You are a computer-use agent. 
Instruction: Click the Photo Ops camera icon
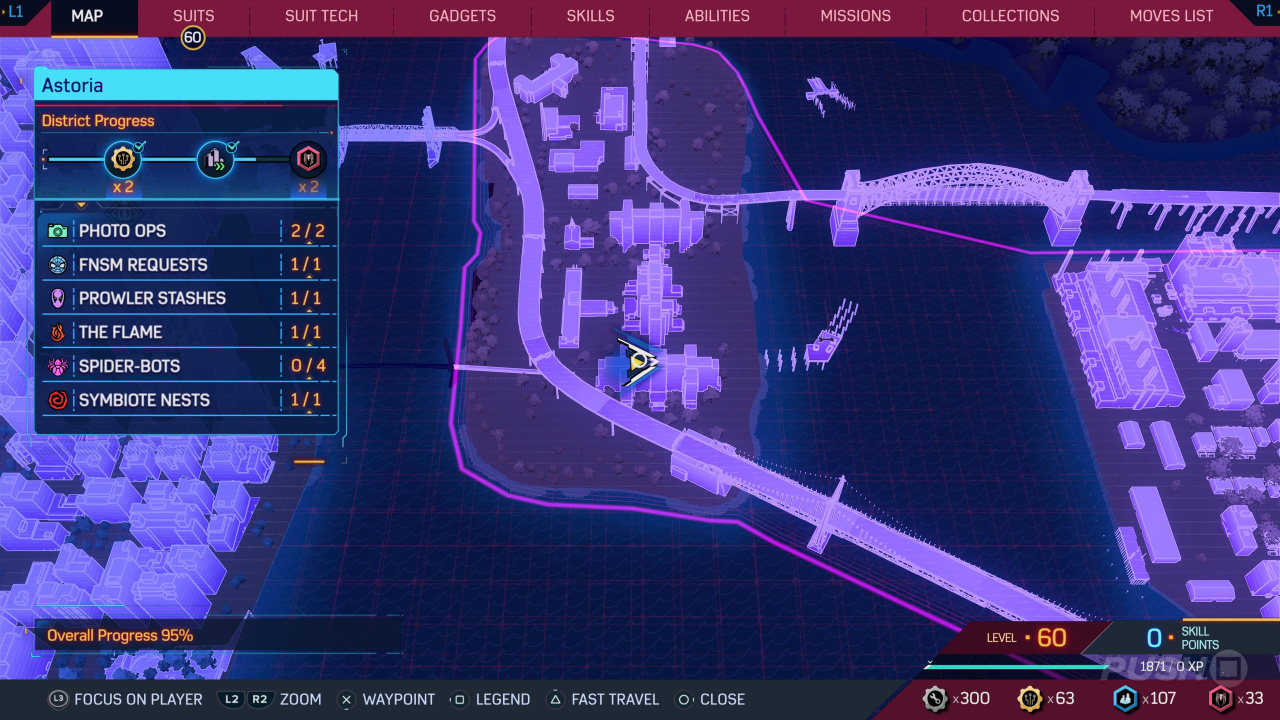point(58,231)
